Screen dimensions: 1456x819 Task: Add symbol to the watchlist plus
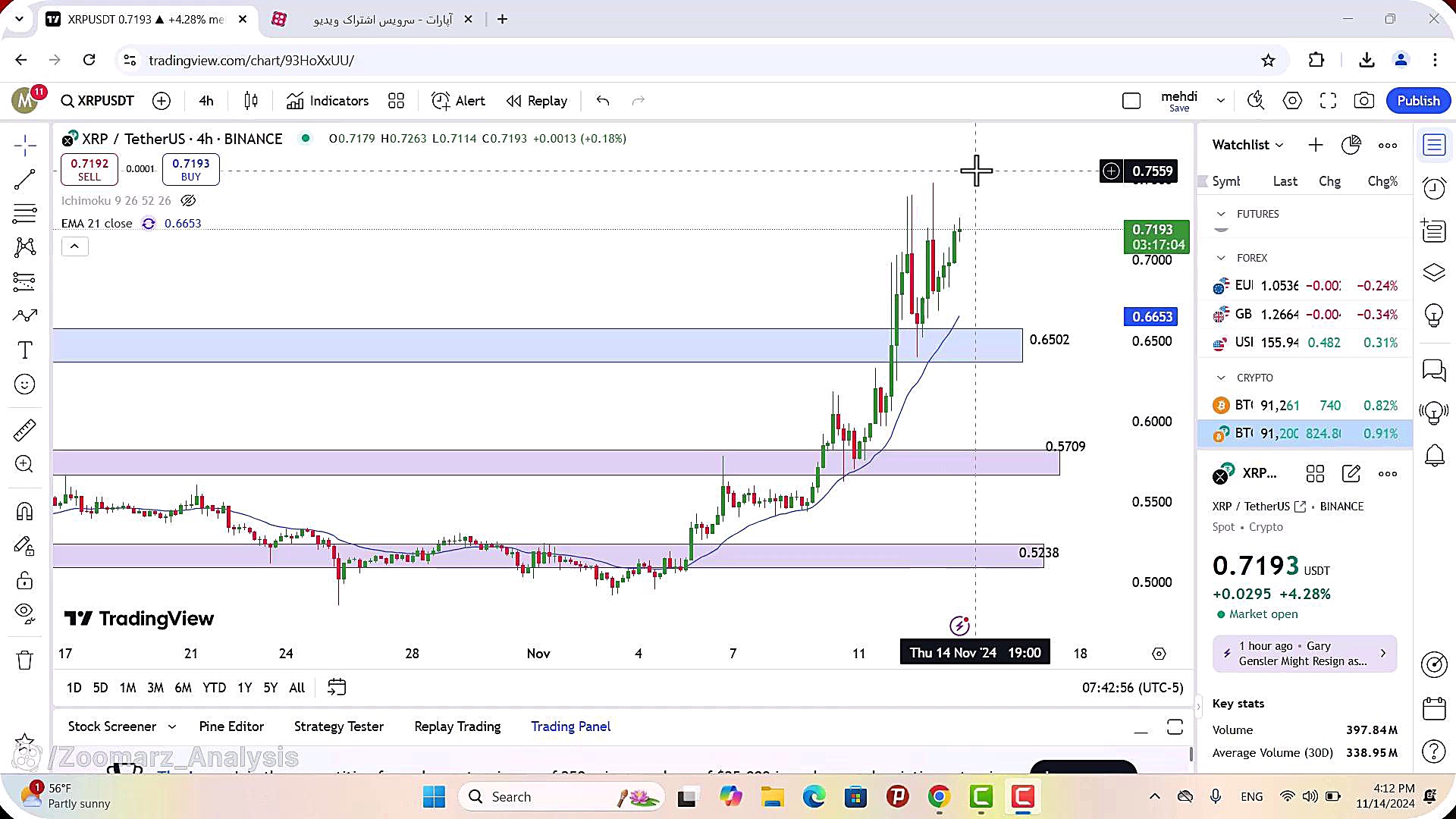pos(1316,145)
